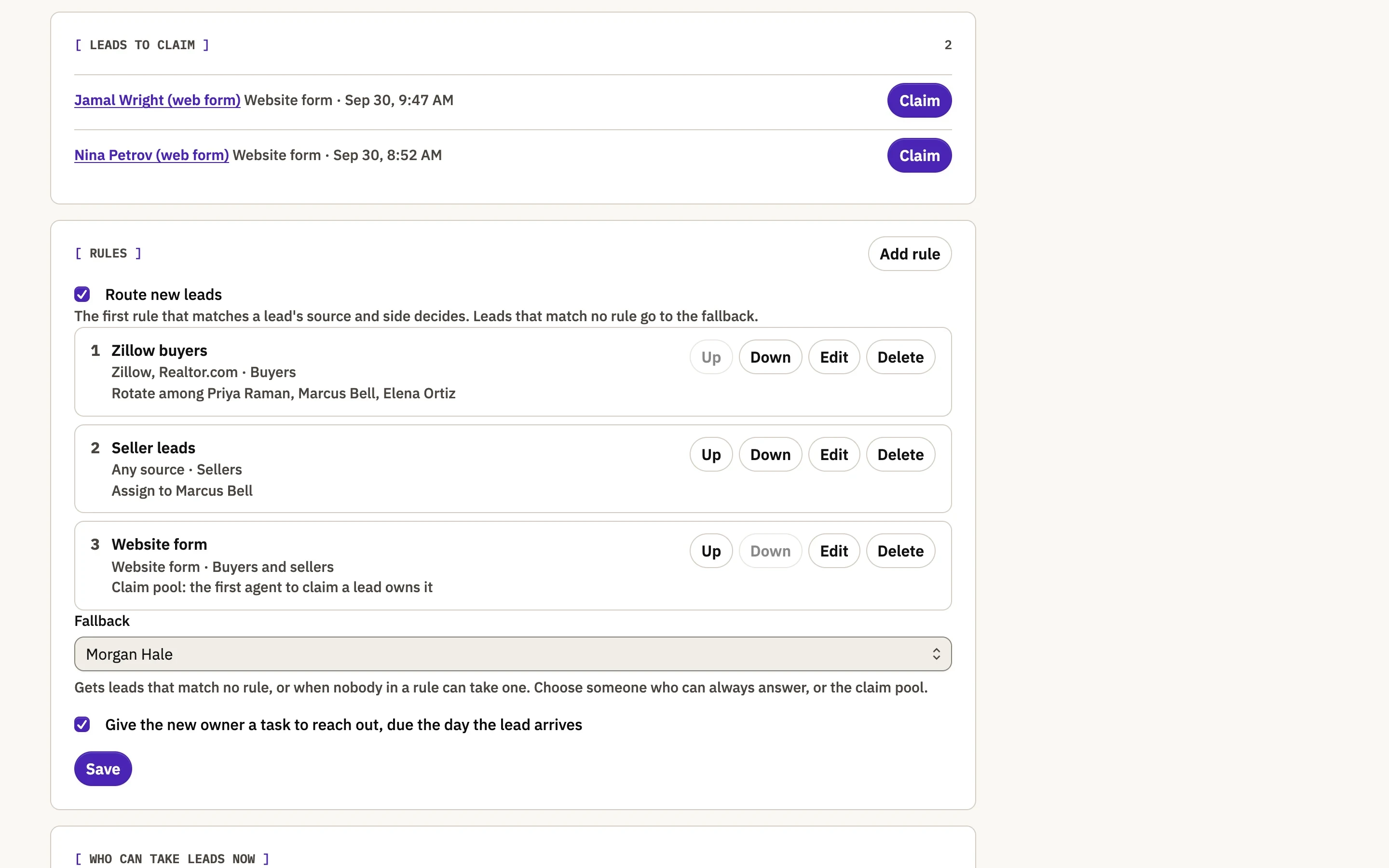
Task: Edit the Seller leads rule
Action: [834, 455]
